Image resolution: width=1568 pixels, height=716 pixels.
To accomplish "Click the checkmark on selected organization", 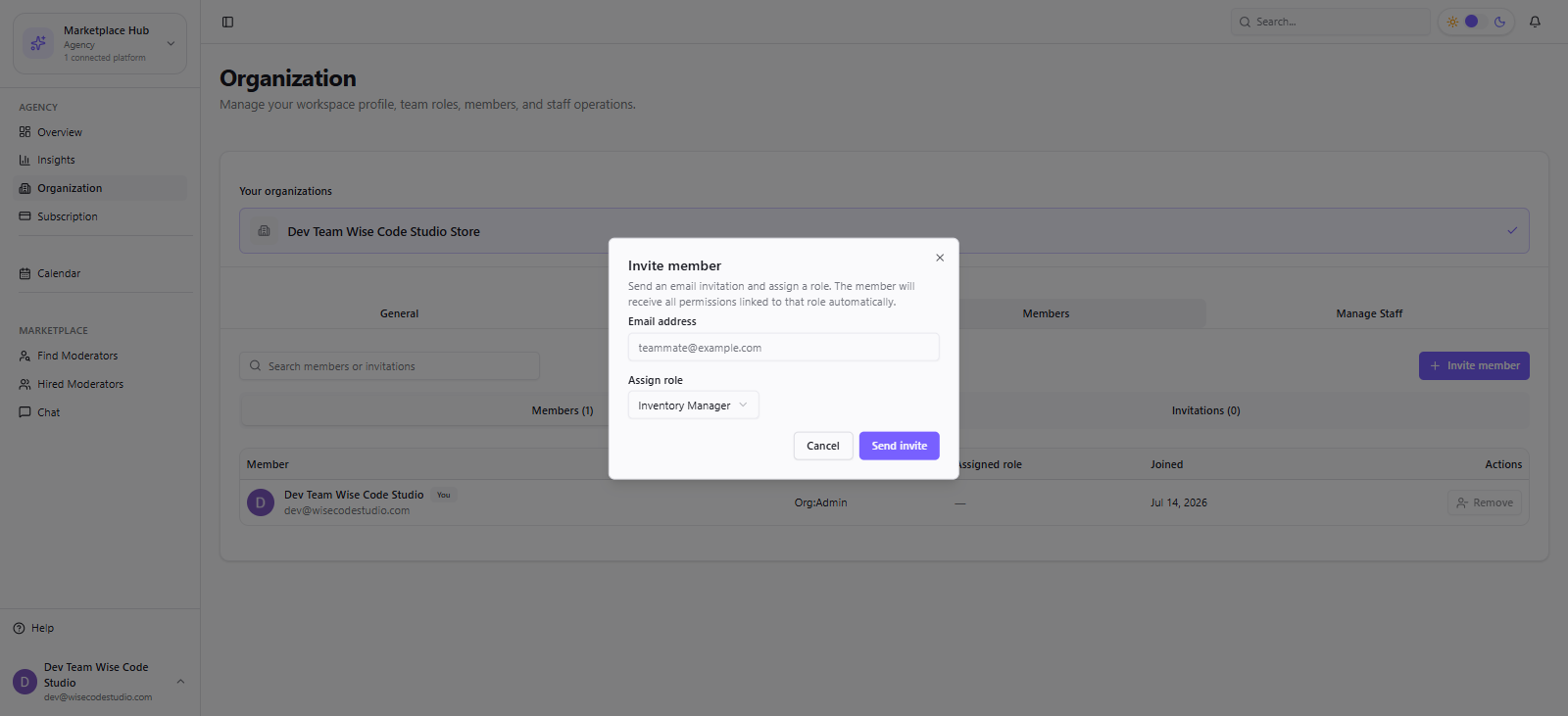I will tap(1512, 231).
